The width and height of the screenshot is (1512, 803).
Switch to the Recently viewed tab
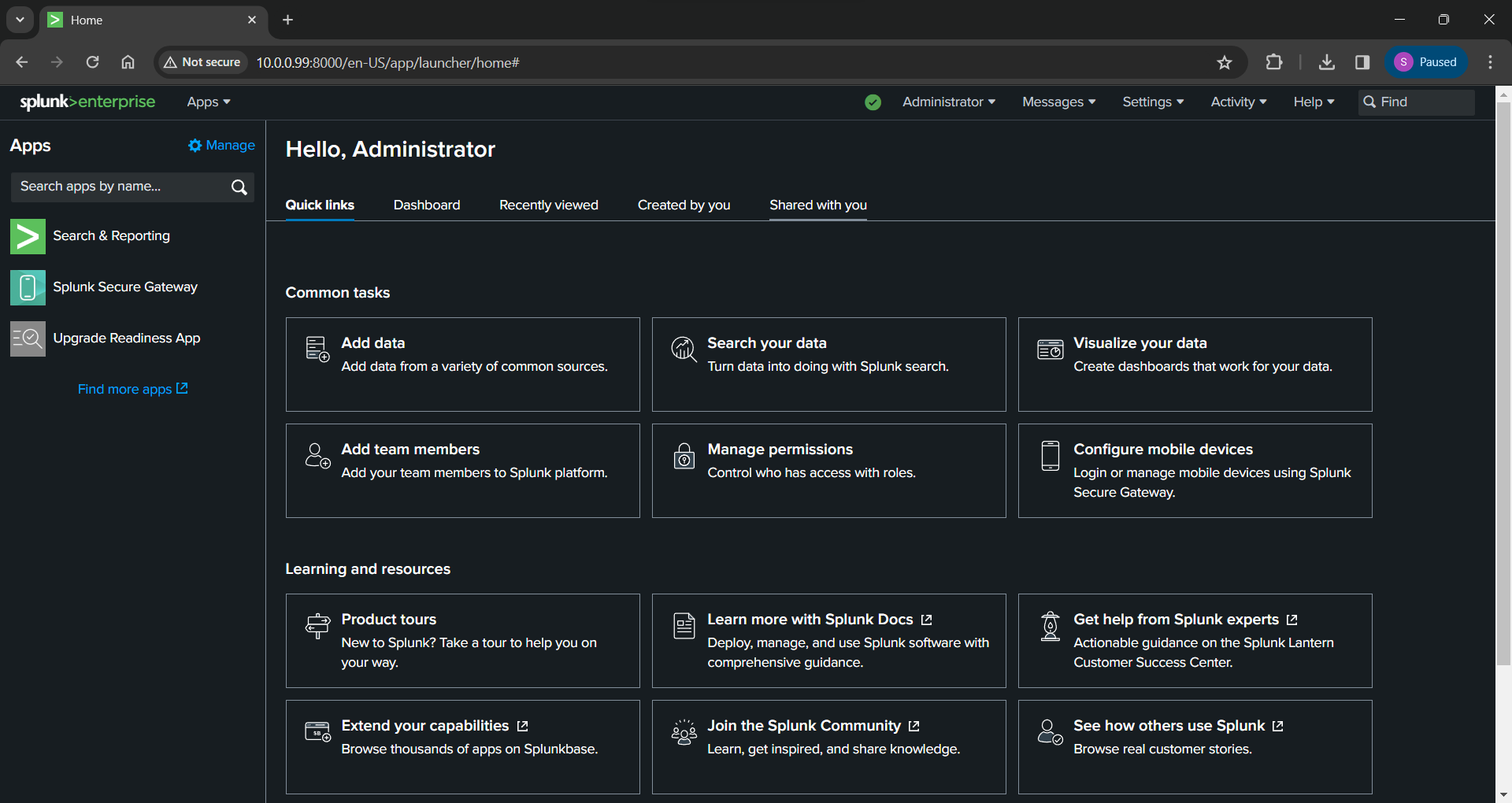coord(549,205)
